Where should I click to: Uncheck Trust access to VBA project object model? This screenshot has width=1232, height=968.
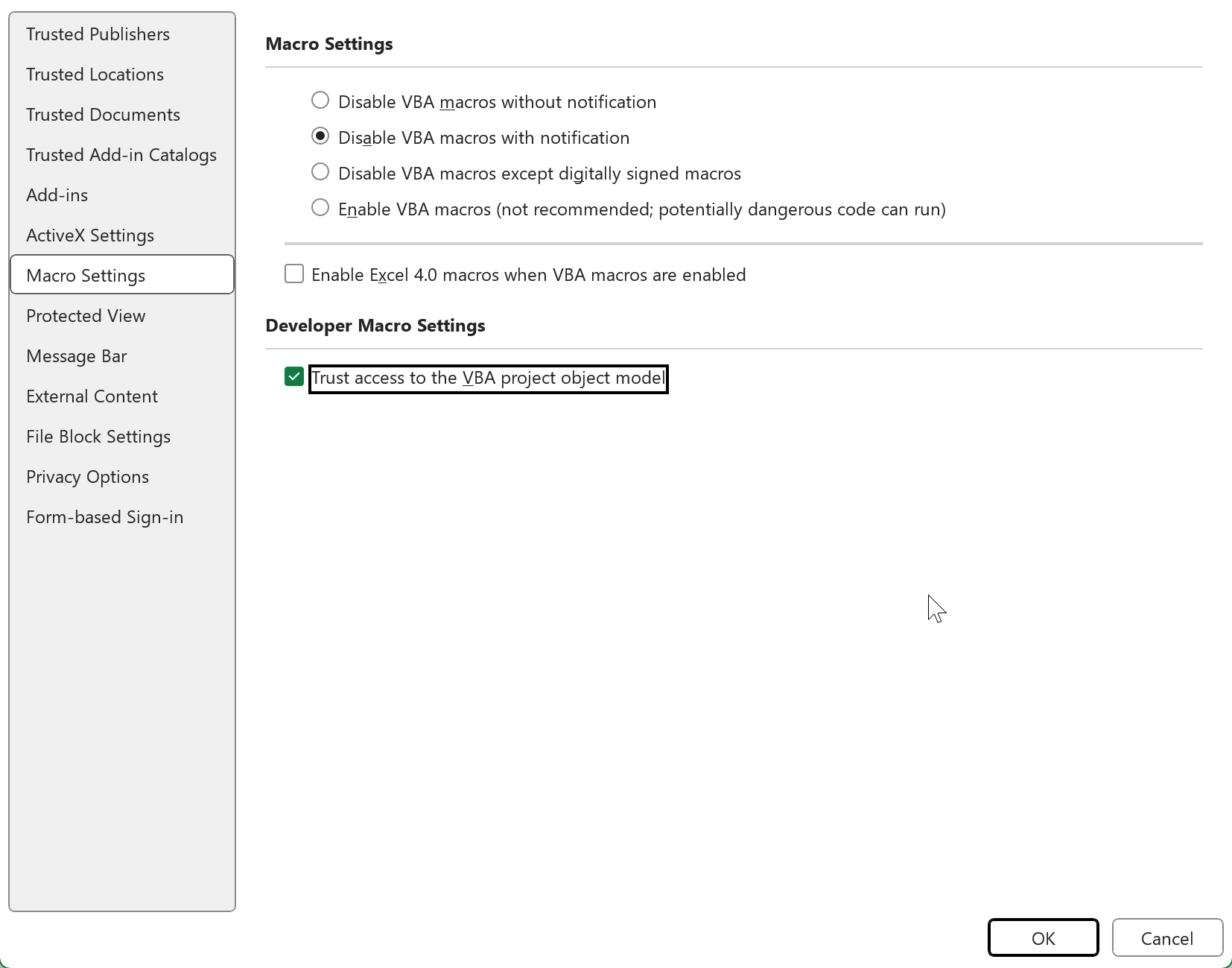(294, 377)
